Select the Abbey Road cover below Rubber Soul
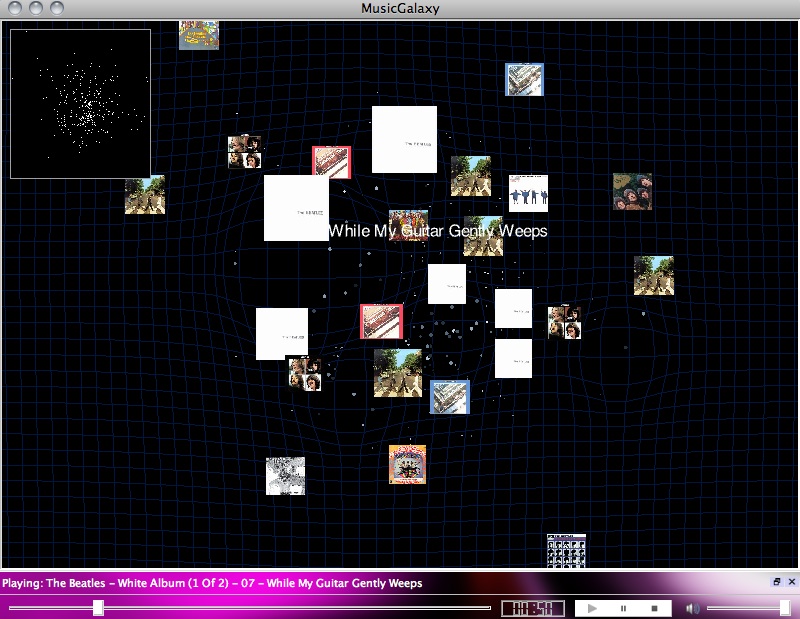 point(654,276)
